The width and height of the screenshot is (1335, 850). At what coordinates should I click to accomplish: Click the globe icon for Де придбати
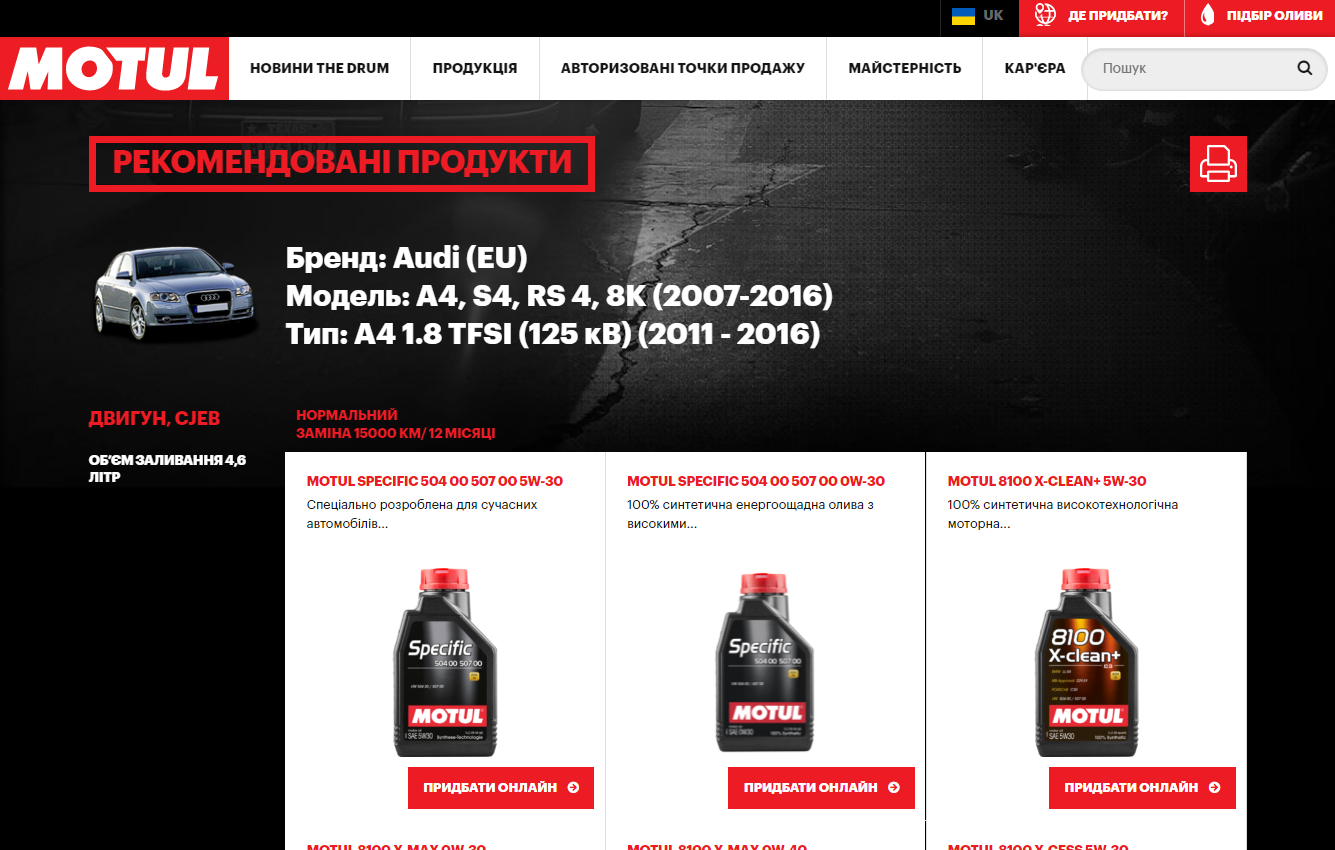[x=1045, y=15]
